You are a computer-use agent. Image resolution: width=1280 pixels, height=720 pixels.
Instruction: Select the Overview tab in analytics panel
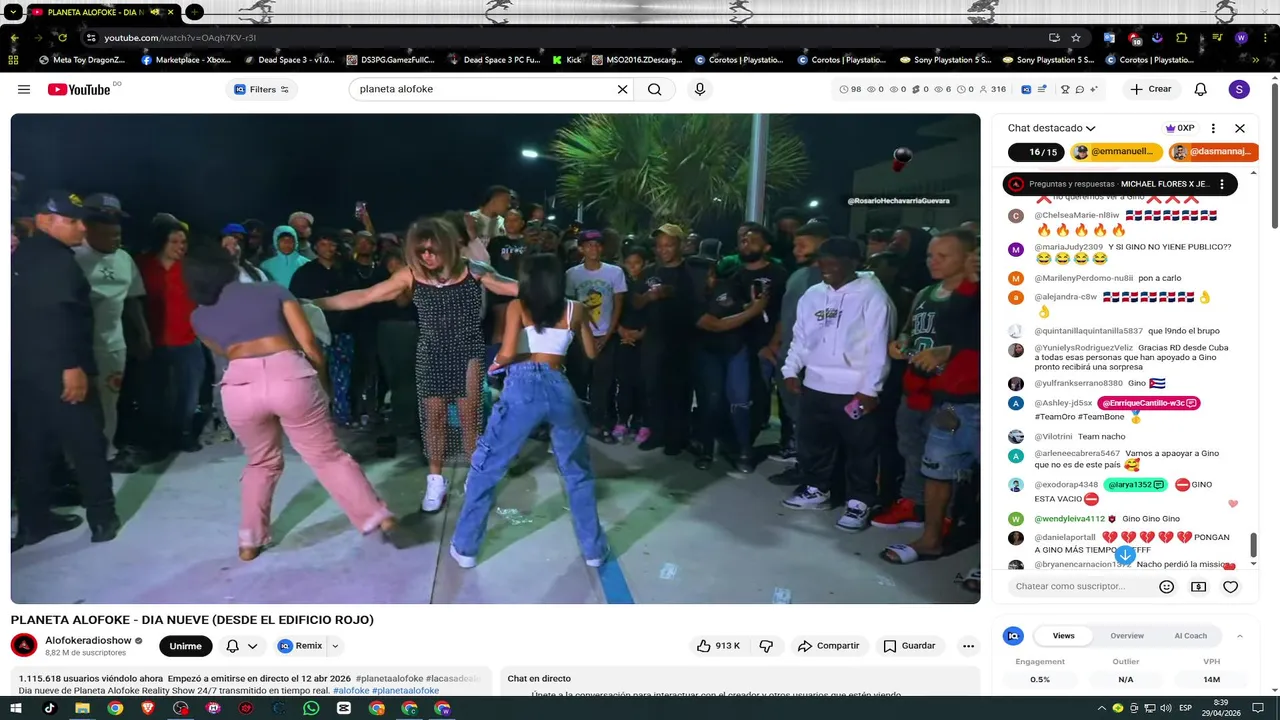(1127, 636)
